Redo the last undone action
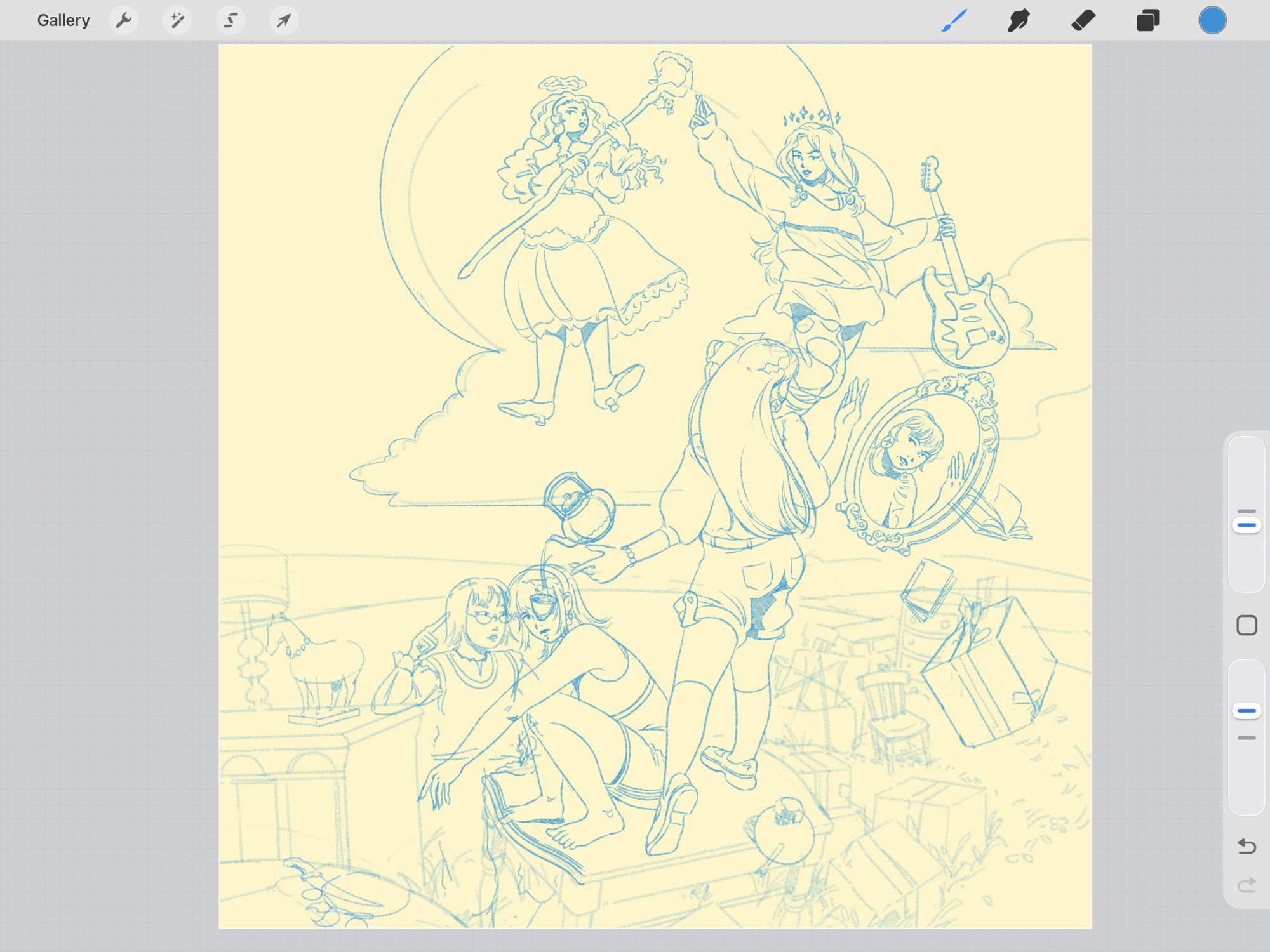The width and height of the screenshot is (1270, 952). click(x=1247, y=885)
